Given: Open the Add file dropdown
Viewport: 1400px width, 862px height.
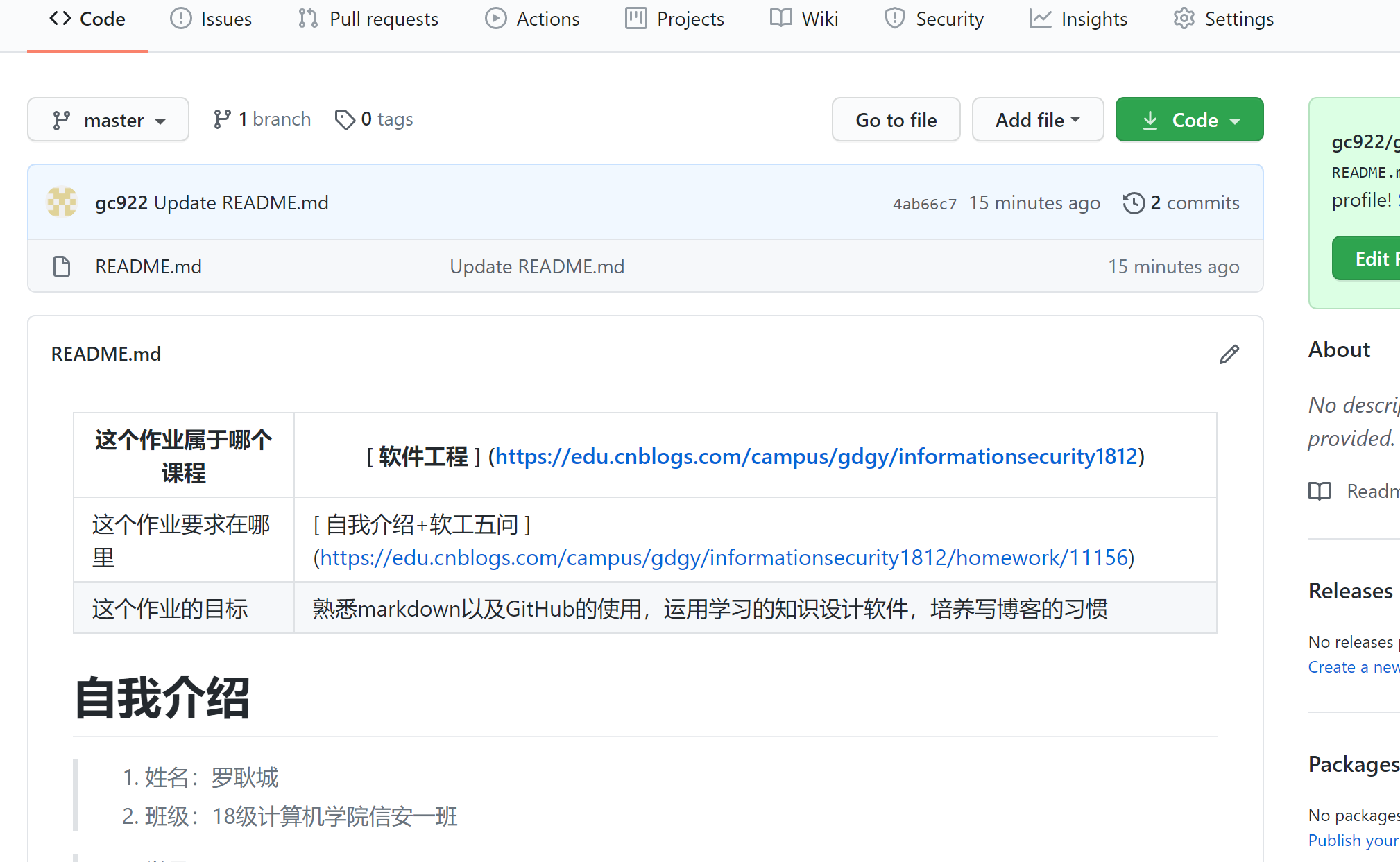Looking at the screenshot, I should pos(1037,120).
